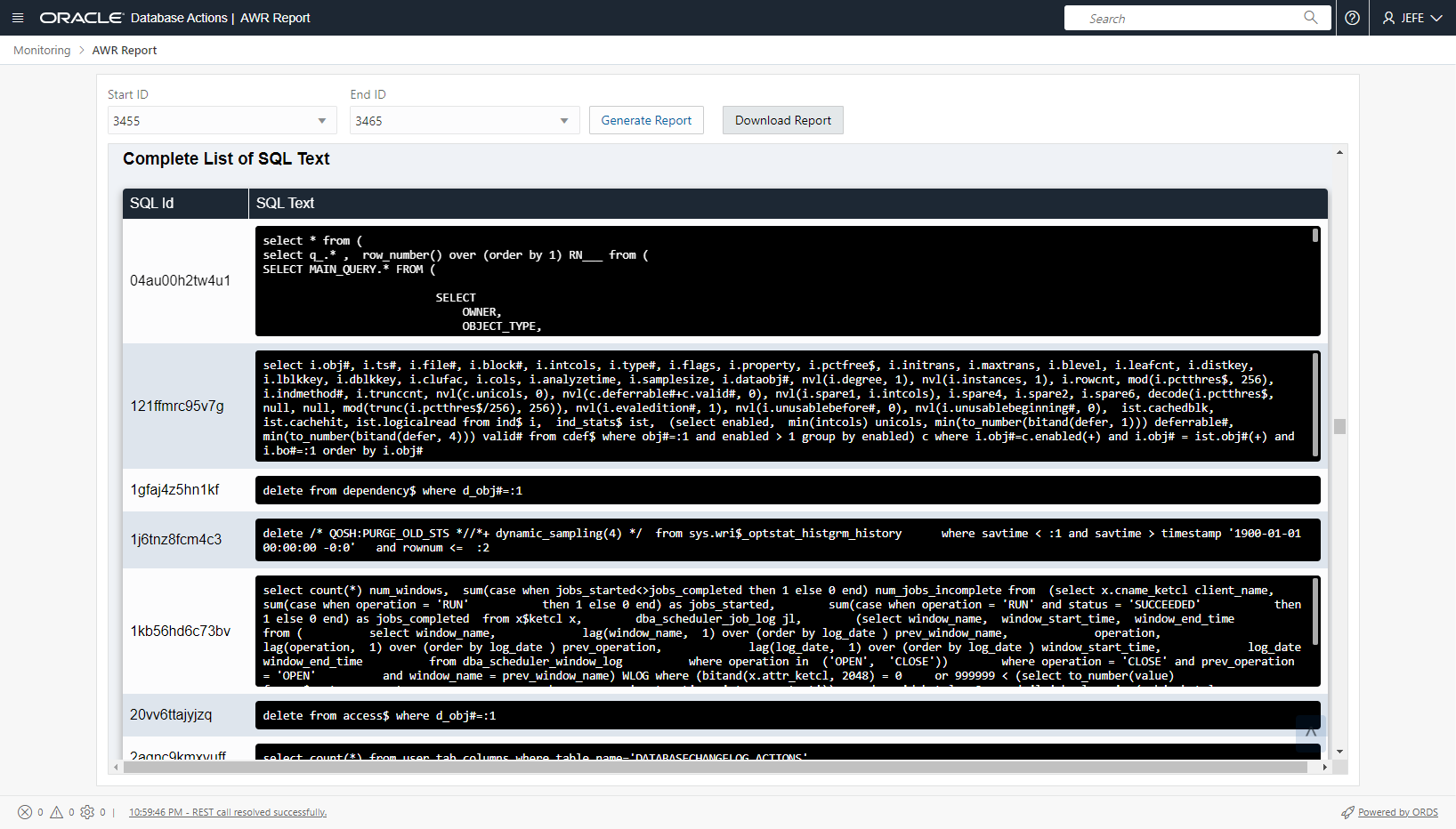The image size is (1456, 829).
Task: Open the JEFE user menu
Action: [x=1412, y=18]
